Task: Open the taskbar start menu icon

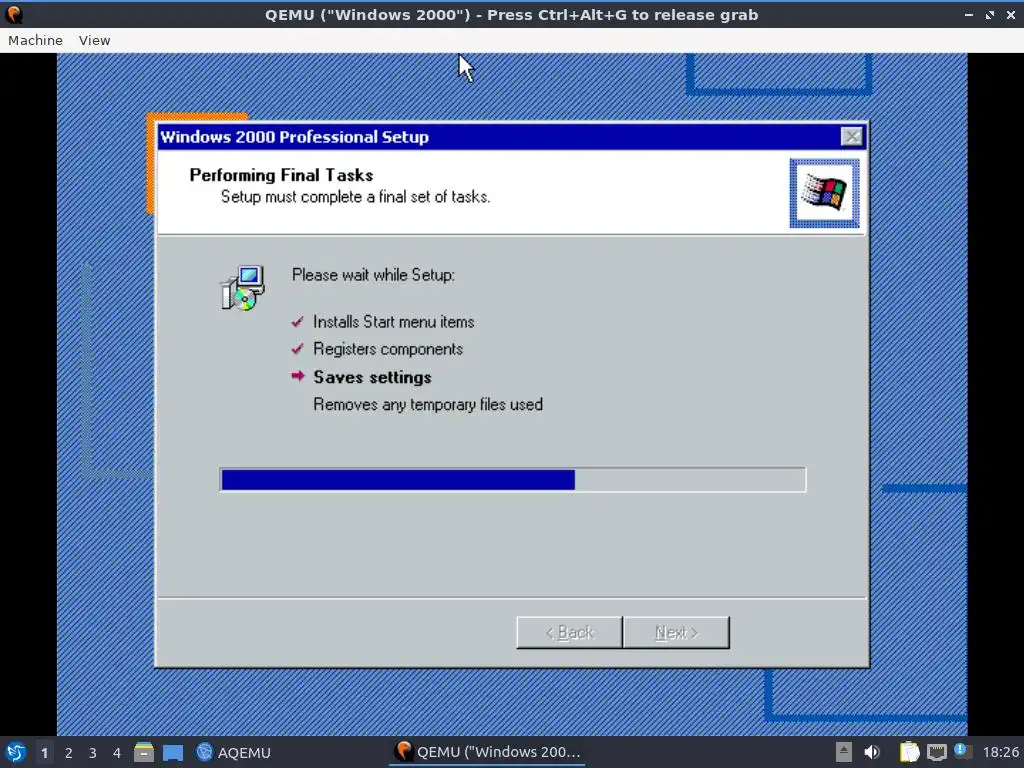Action: coord(16,752)
